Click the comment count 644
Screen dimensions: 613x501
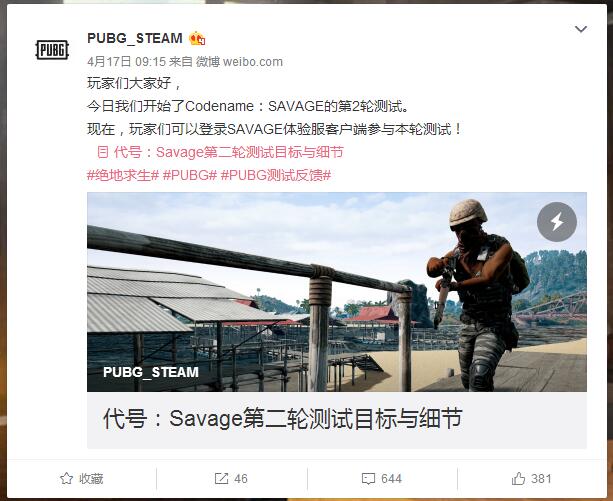tap(391, 479)
